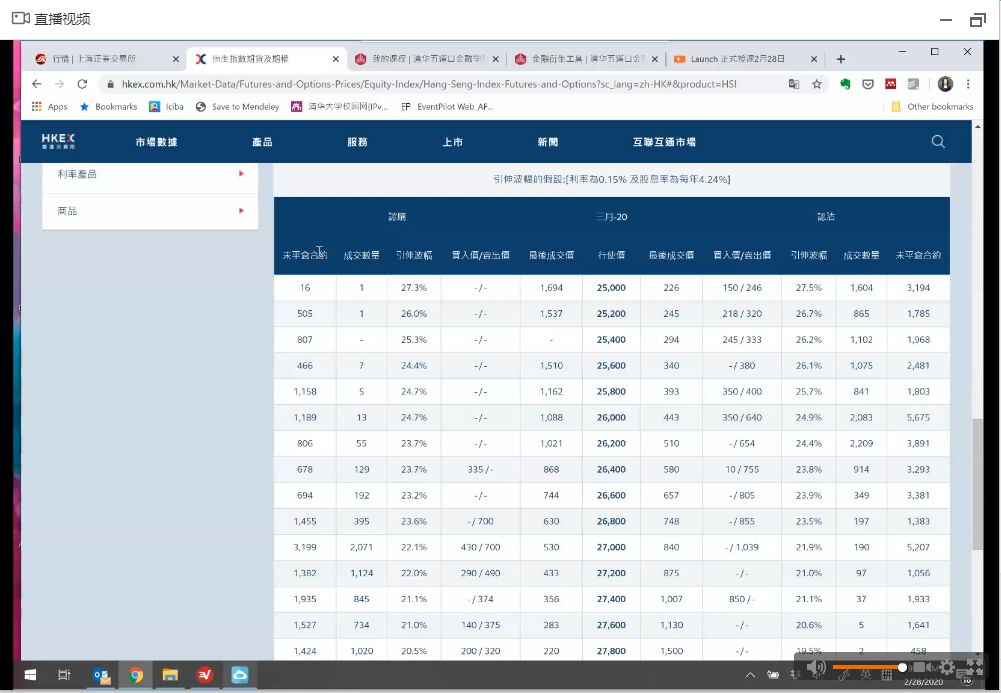The height and width of the screenshot is (693, 1001).
Task: Reload the page with the refresh icon
Action: 83,84
